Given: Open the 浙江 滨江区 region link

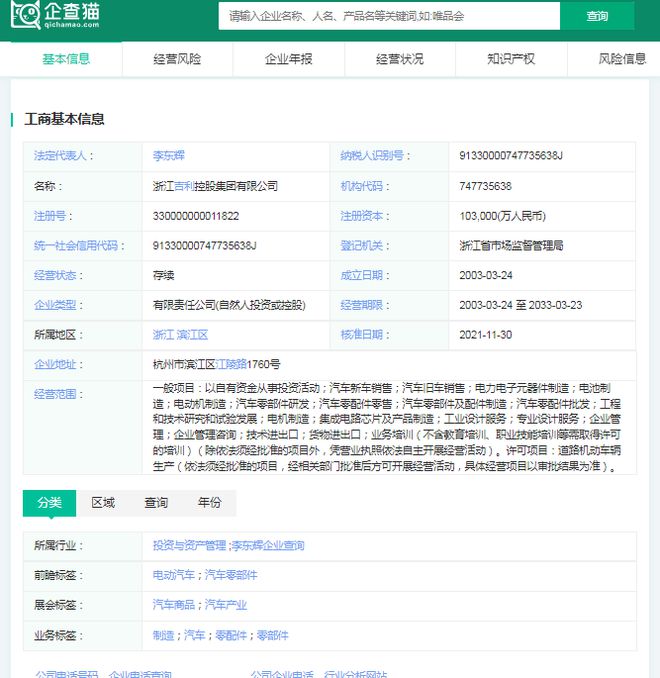Looking at the screenshot, I should (180, 335).
